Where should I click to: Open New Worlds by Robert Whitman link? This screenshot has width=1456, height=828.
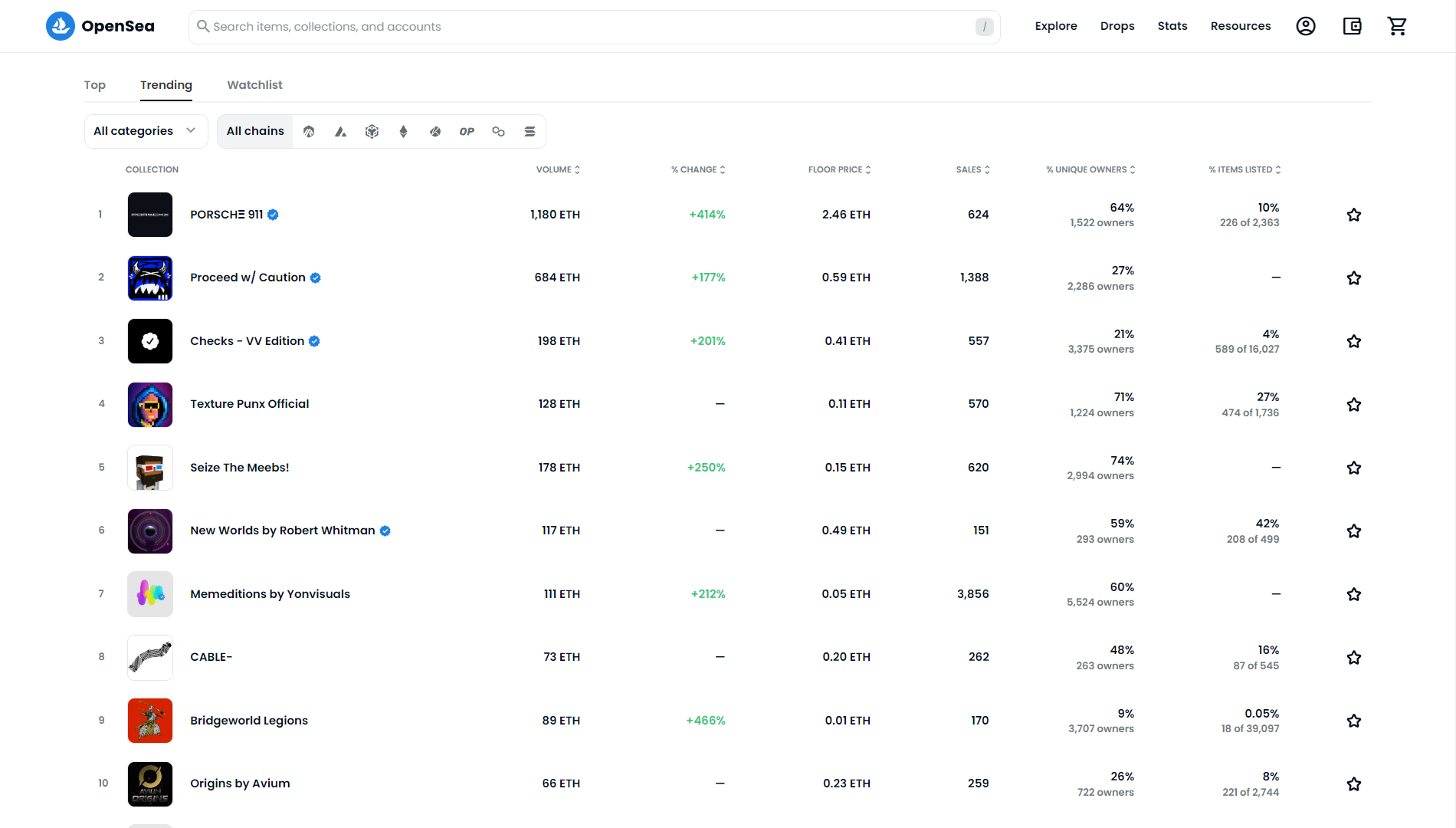(x=283, y=531)
